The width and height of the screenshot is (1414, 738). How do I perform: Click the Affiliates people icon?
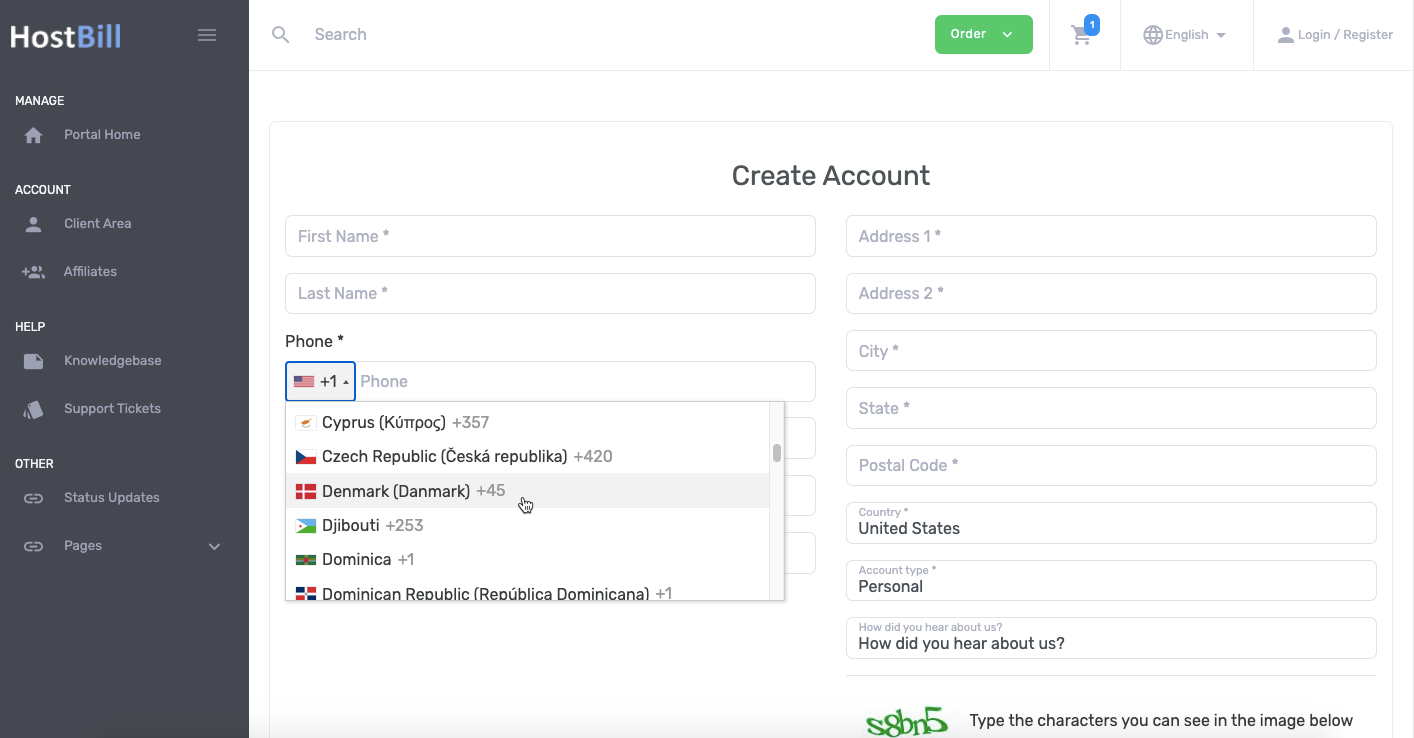pos(33,271)
